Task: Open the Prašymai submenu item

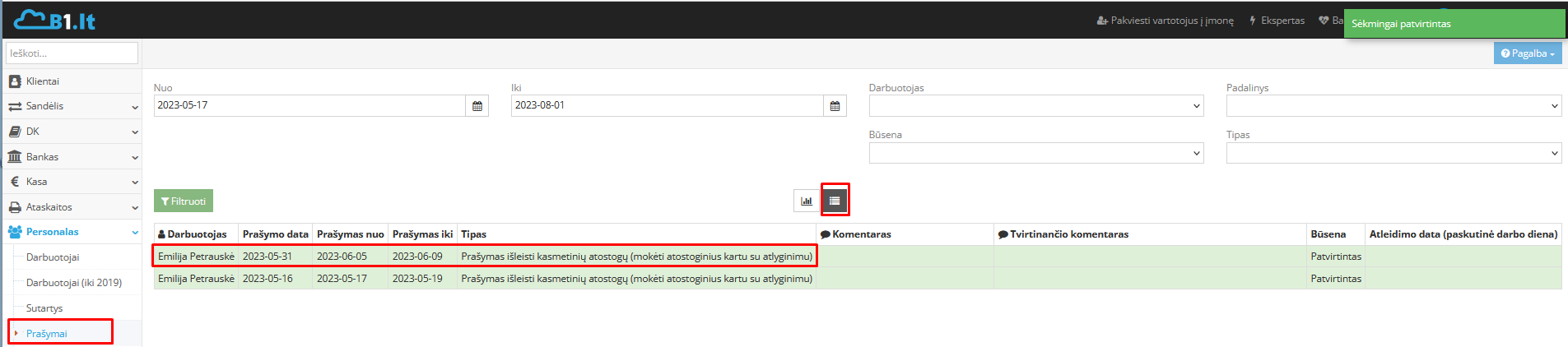Action: [47, 334]
